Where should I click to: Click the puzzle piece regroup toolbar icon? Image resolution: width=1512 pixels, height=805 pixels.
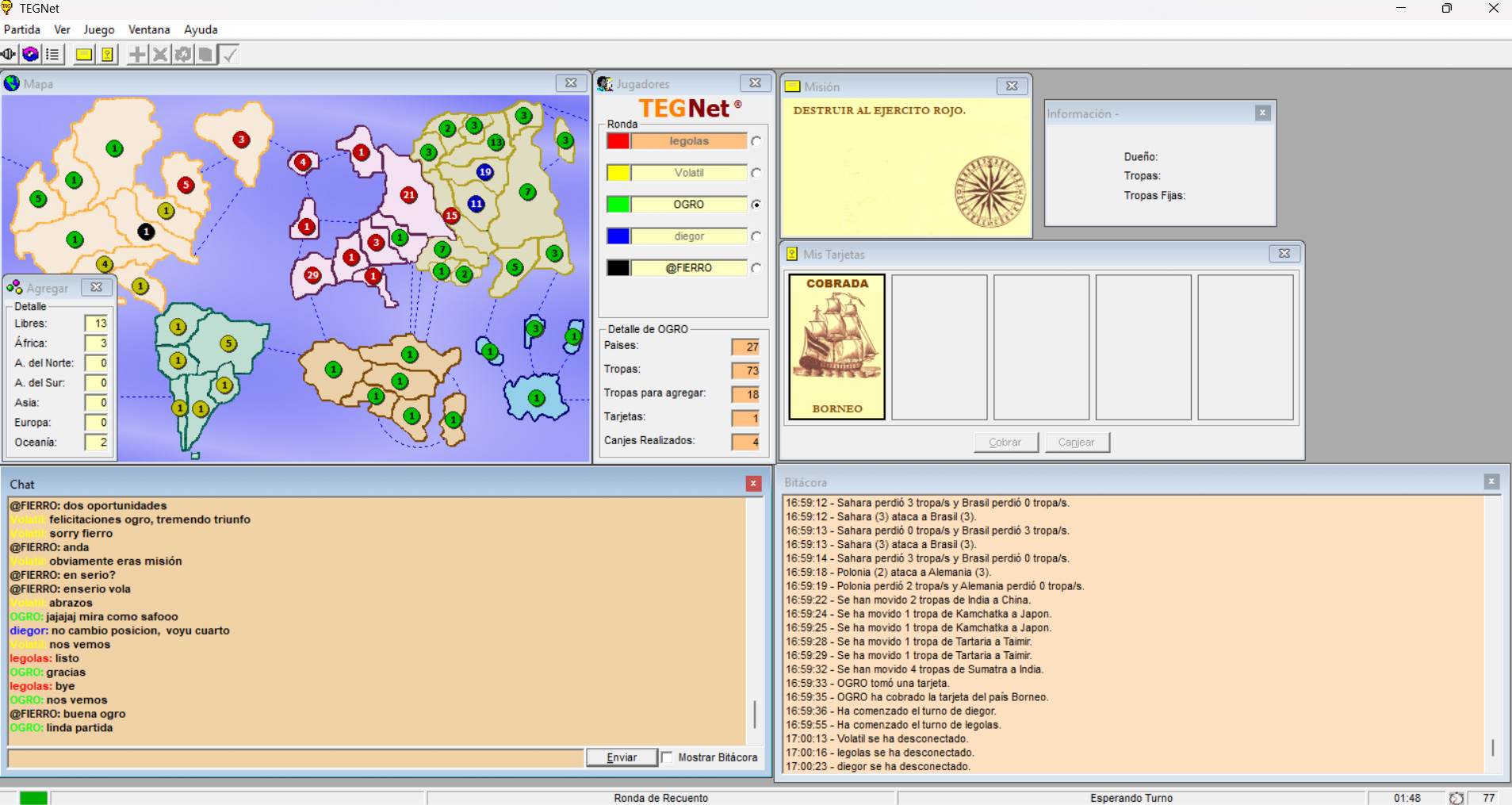point(183,55)
